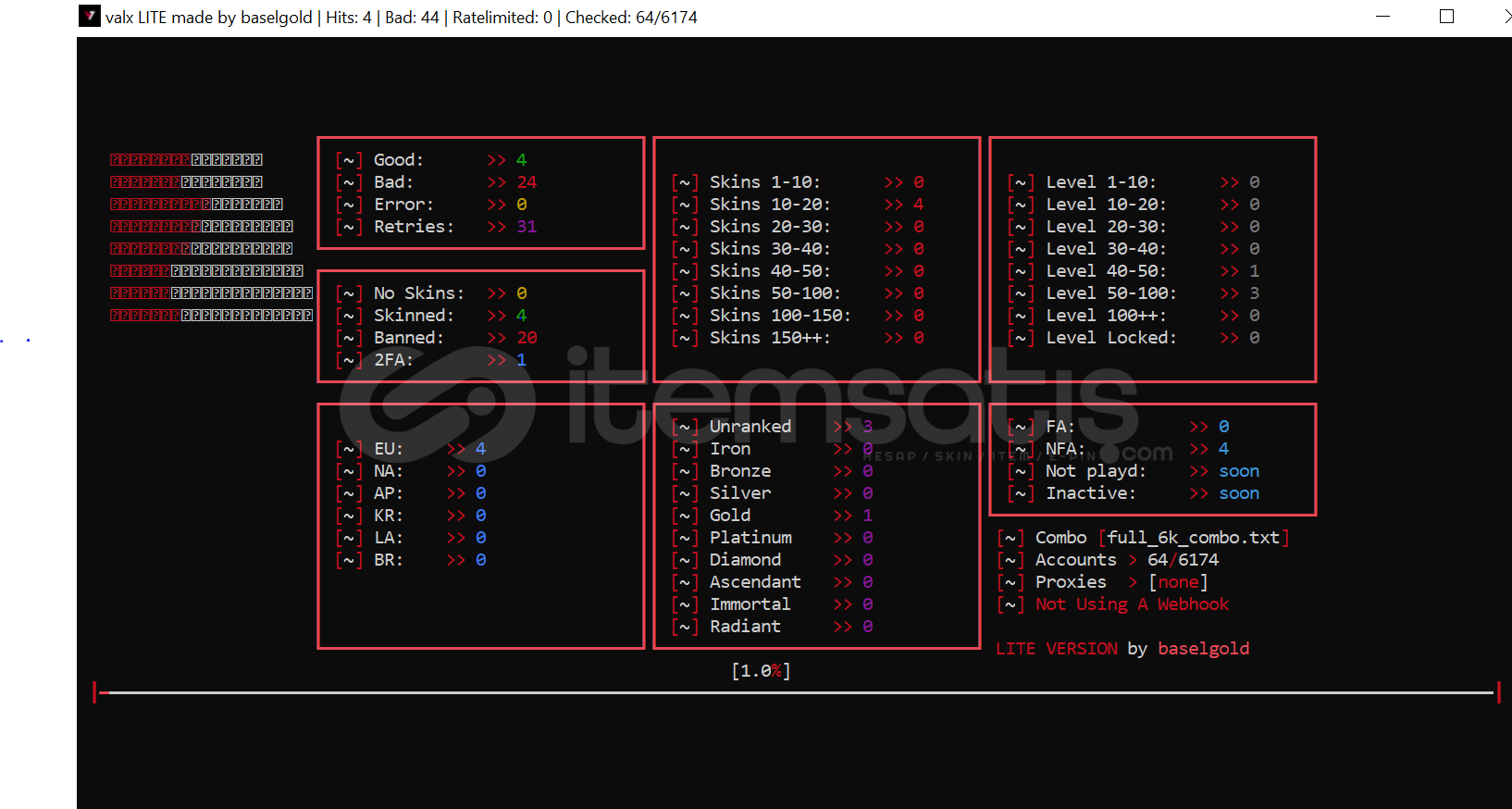1512x809 pixels.
Task: Click the 'NA:' region label
Action: (x=389, y=471)
